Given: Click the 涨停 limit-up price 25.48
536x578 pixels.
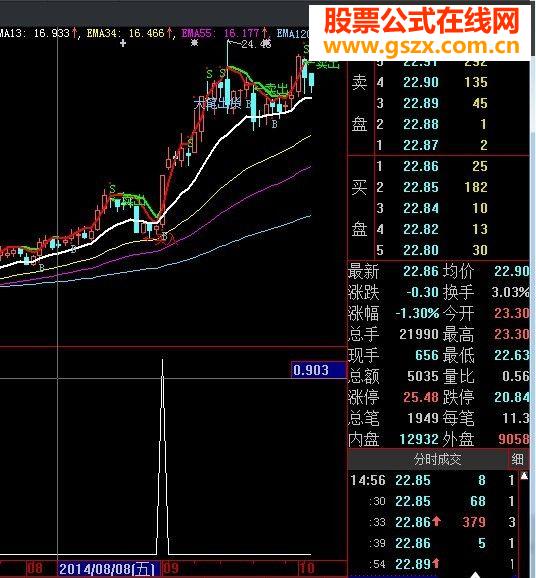Looking at the screenshot, I should pos(421,397).
